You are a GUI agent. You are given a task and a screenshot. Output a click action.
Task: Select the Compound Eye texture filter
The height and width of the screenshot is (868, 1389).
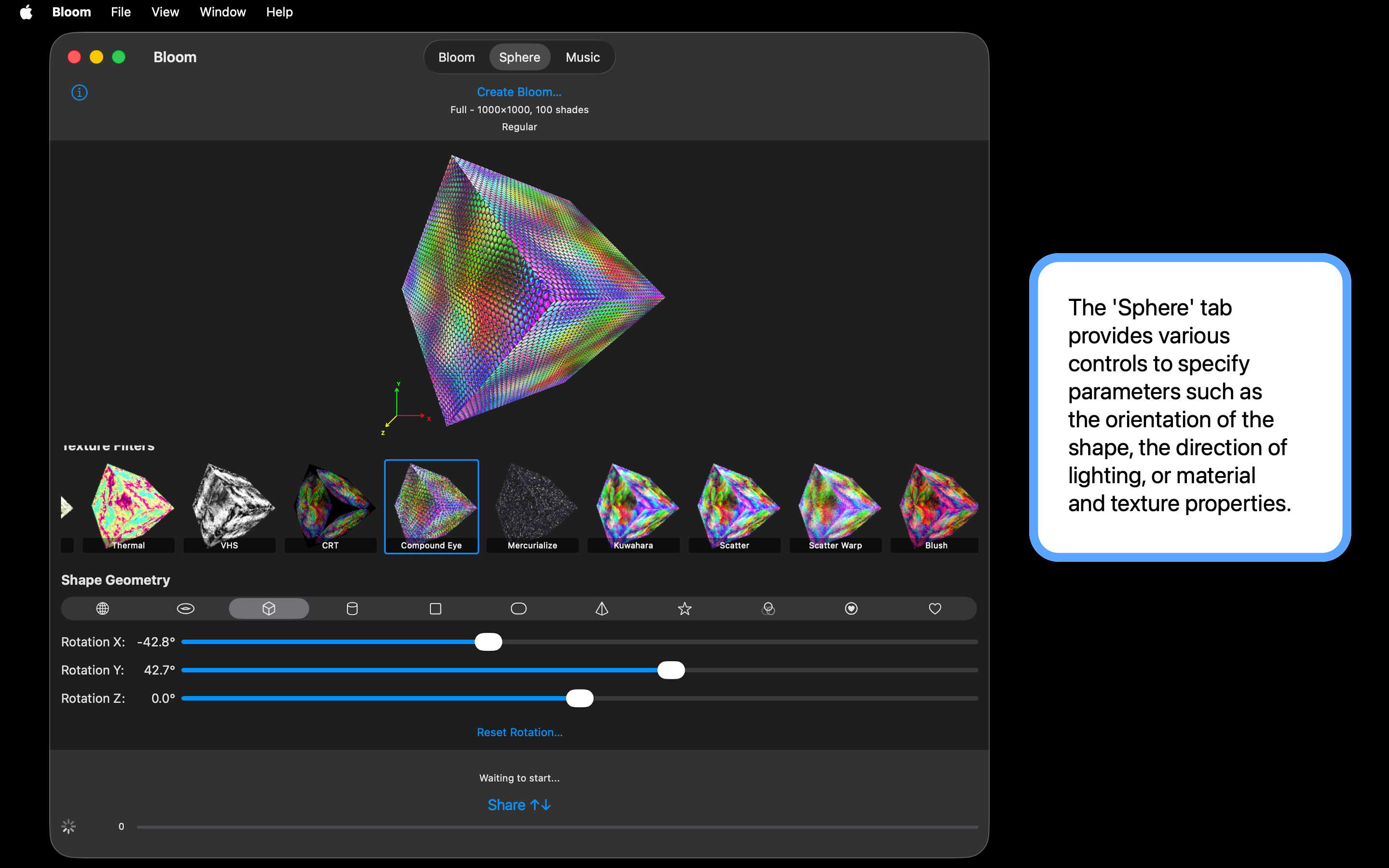tap(432, 507)
